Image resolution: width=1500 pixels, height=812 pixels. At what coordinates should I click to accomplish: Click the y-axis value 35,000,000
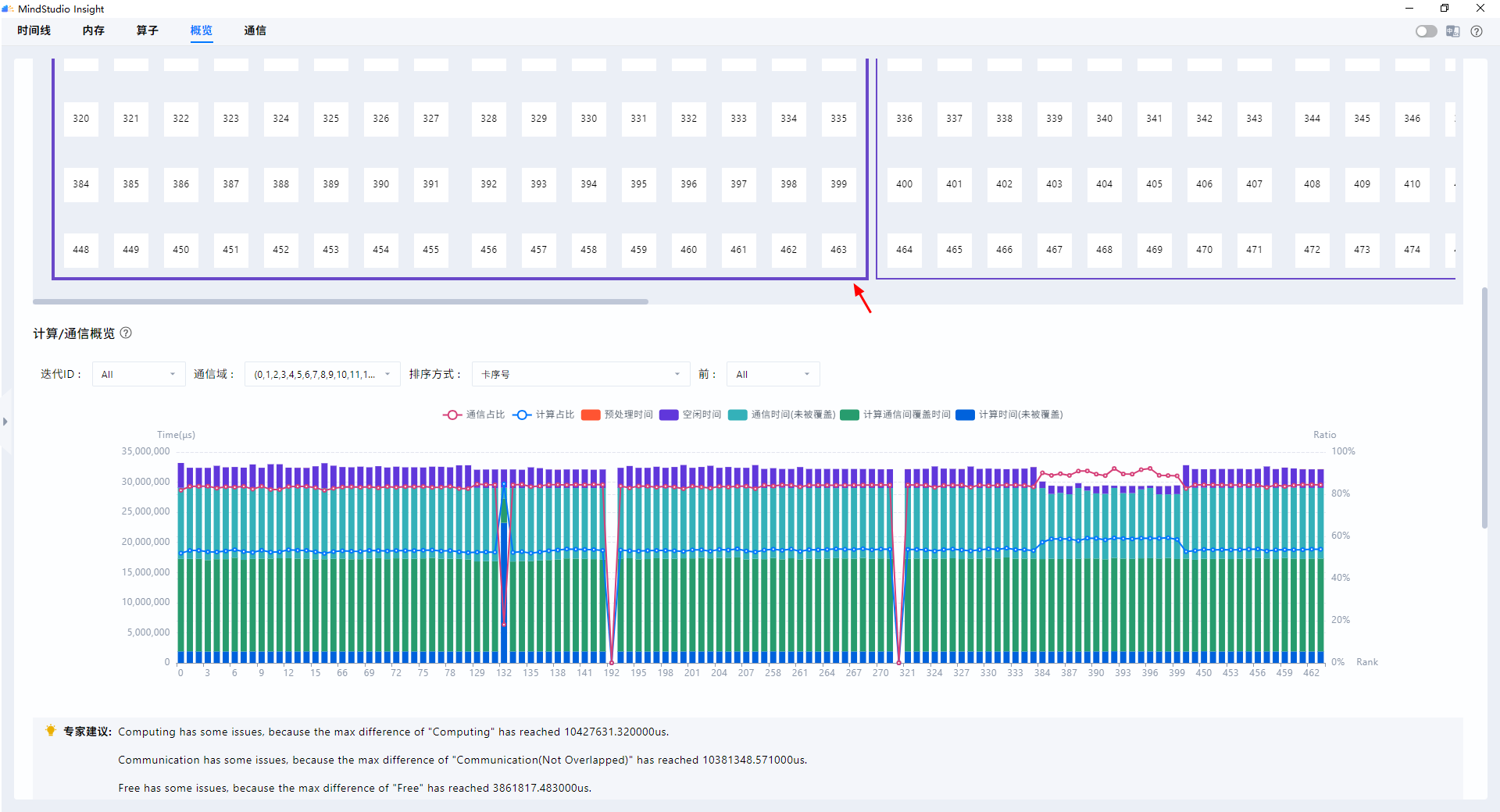[x=145, y=451]
